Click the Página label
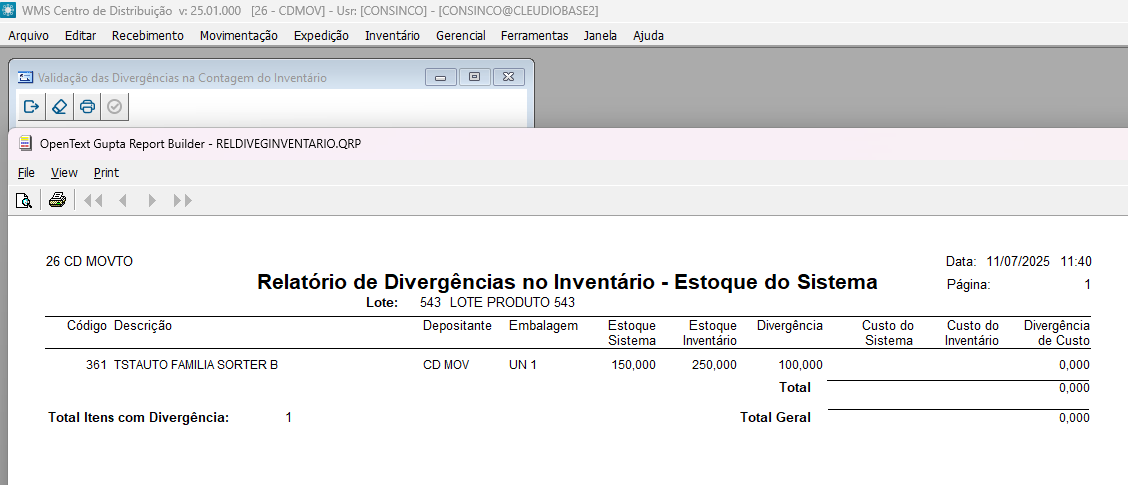This screenshot has height=485, width=1128. click(x=969, y=285)
